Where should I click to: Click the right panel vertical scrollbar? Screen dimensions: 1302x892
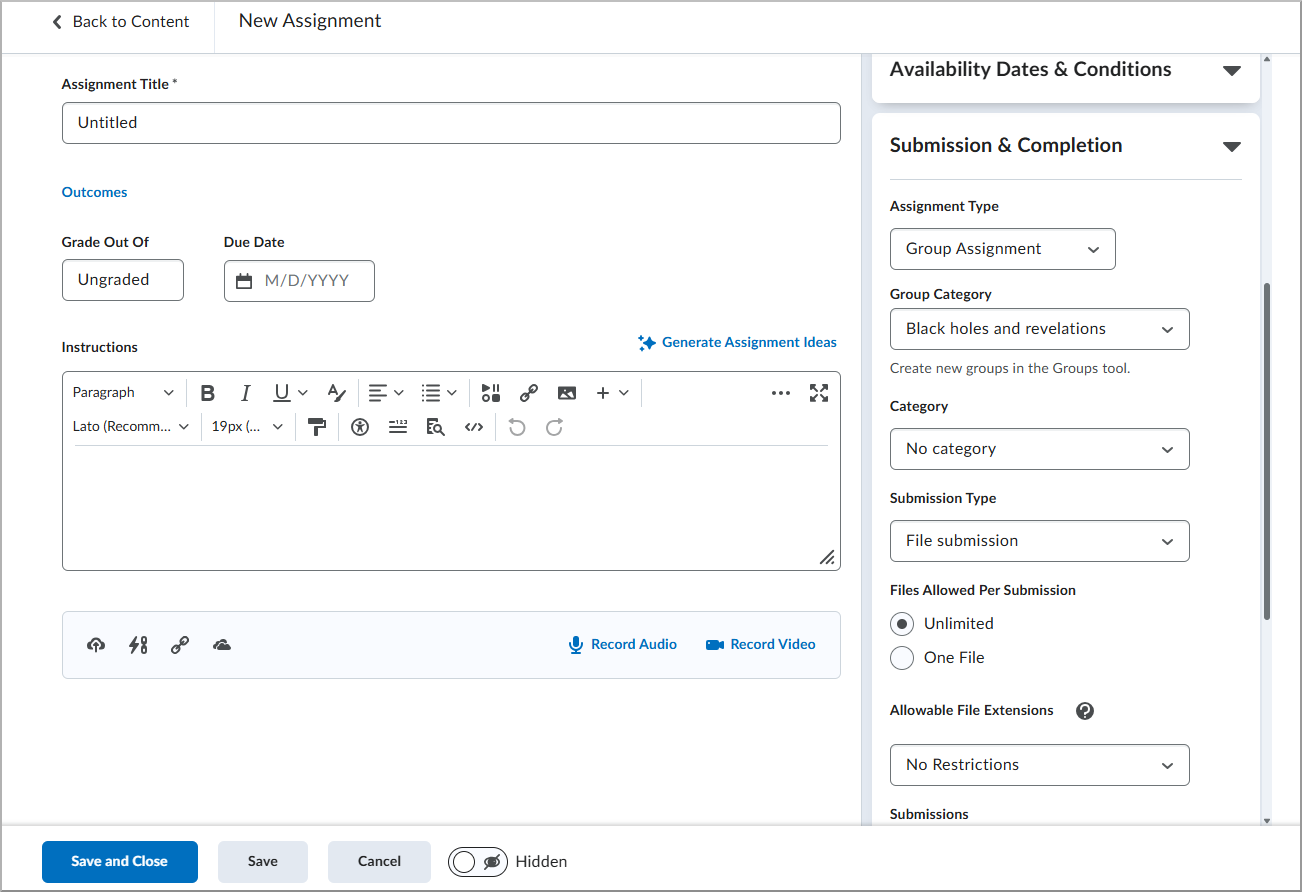pyautogui.click(x=1268, y=450)
